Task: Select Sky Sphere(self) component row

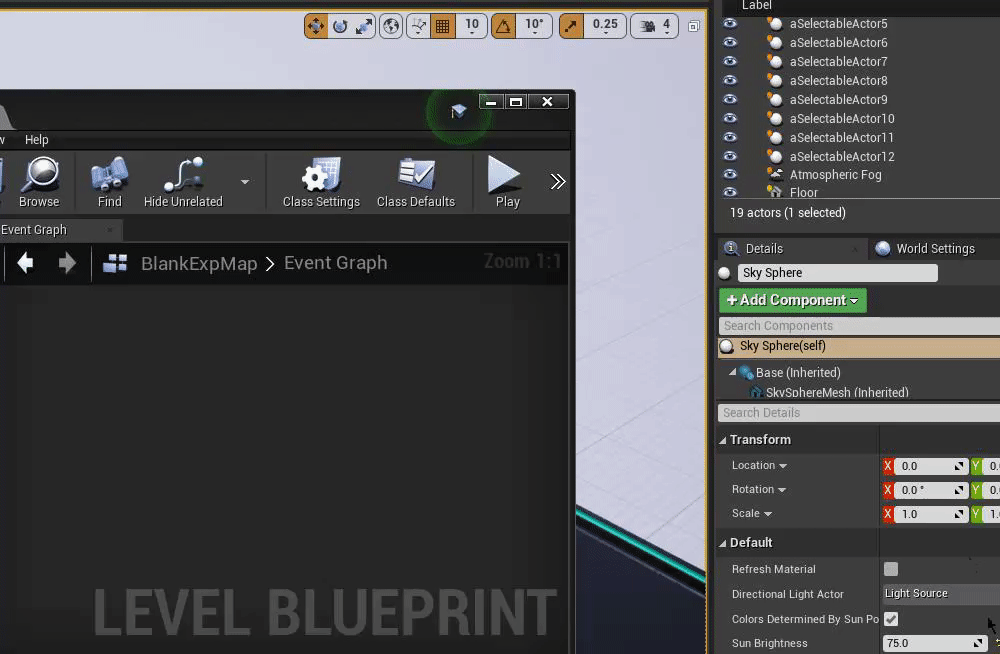Action: tap(859, 346)
